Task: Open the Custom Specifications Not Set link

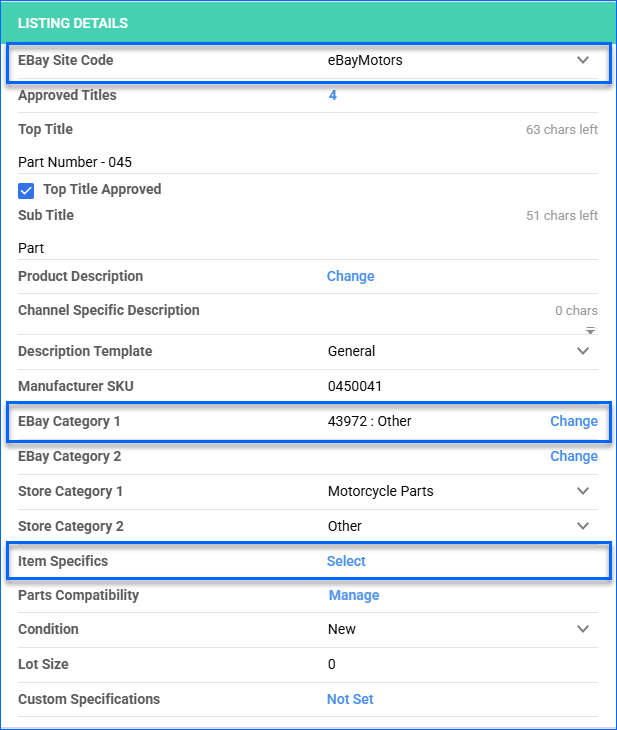Action: (350, 699)
